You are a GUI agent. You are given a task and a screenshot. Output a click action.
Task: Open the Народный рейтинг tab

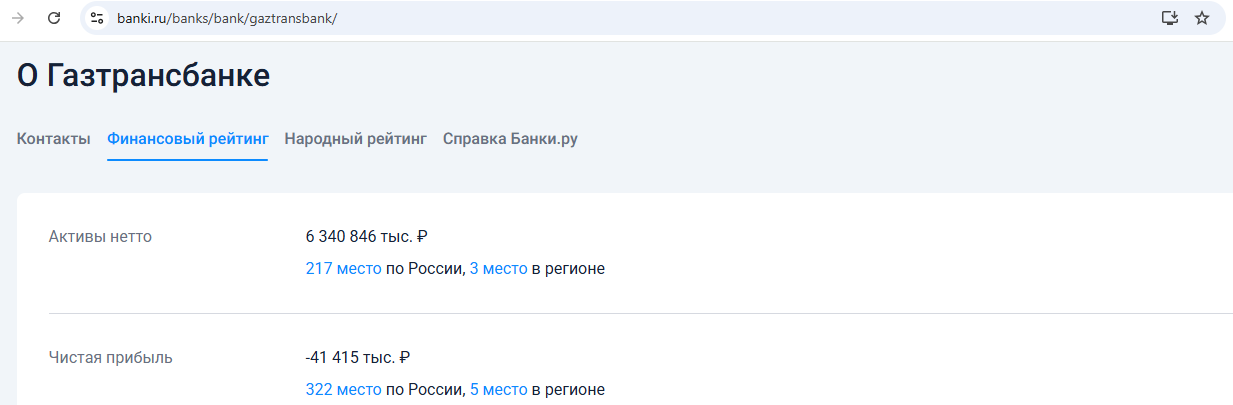[x=356, y=139]
